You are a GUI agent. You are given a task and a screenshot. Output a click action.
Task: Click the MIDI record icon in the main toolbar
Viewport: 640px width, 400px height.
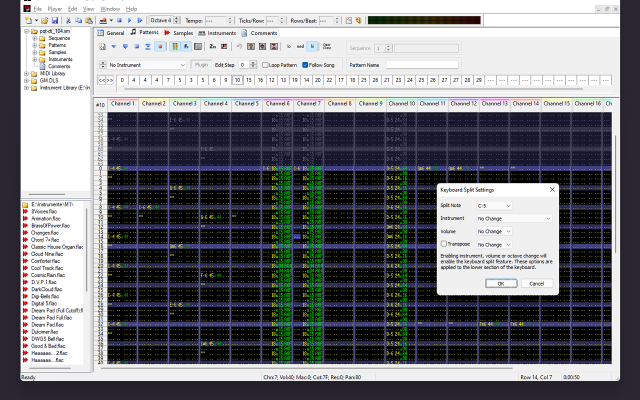click(104, 20)
